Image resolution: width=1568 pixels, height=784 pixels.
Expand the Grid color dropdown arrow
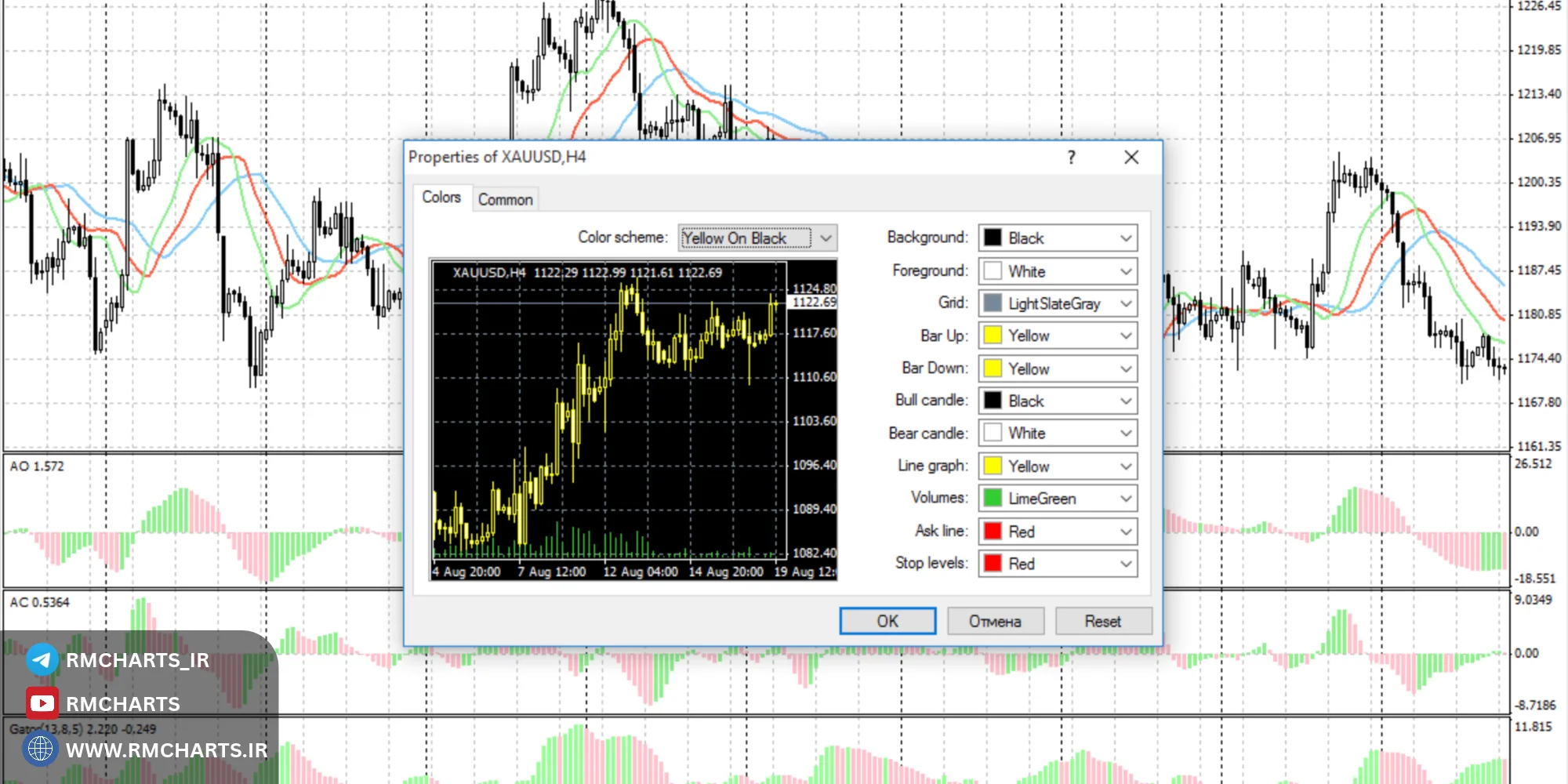[x=1126, y=303]
